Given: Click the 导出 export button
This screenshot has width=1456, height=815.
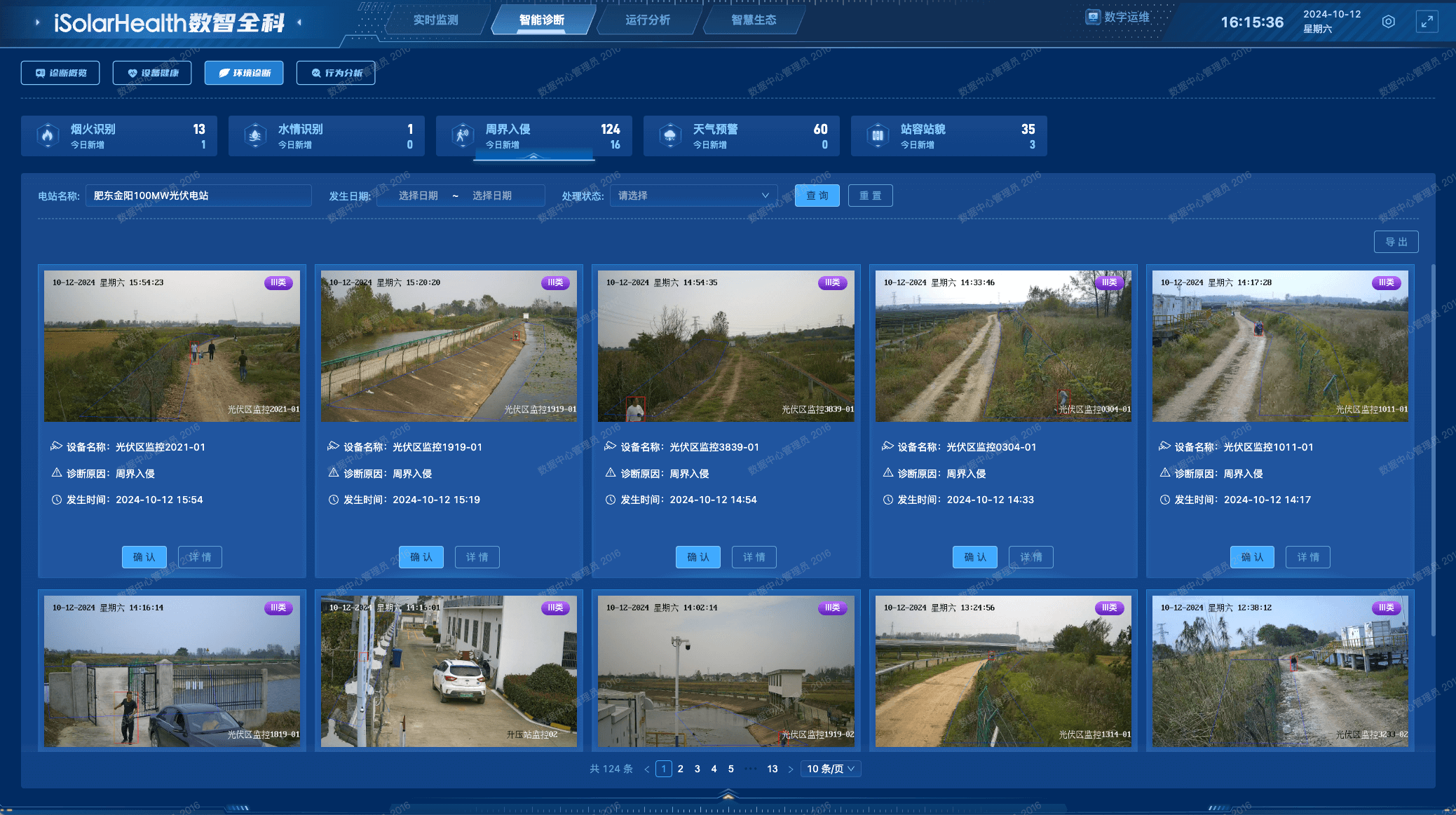Looking at the screenshot, I should [x=1396, y=242].
